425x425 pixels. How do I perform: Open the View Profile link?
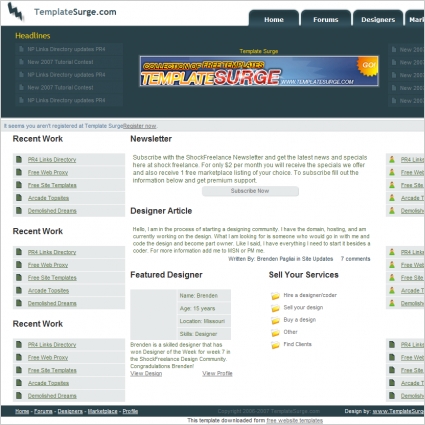pos(217,373)
